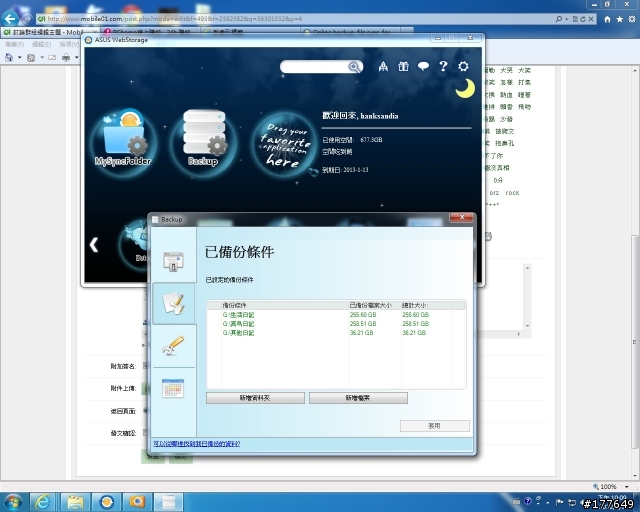The width and height of the screenshot is (640, 512).
Task: Click the 備份條件 column header
Action: click(284, 305)
